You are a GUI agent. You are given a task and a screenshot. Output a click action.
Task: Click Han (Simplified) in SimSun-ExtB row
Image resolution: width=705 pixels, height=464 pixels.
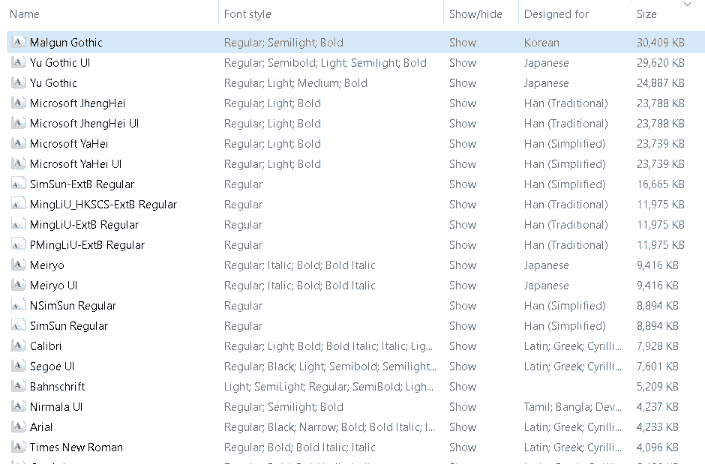tap(565, 184)
